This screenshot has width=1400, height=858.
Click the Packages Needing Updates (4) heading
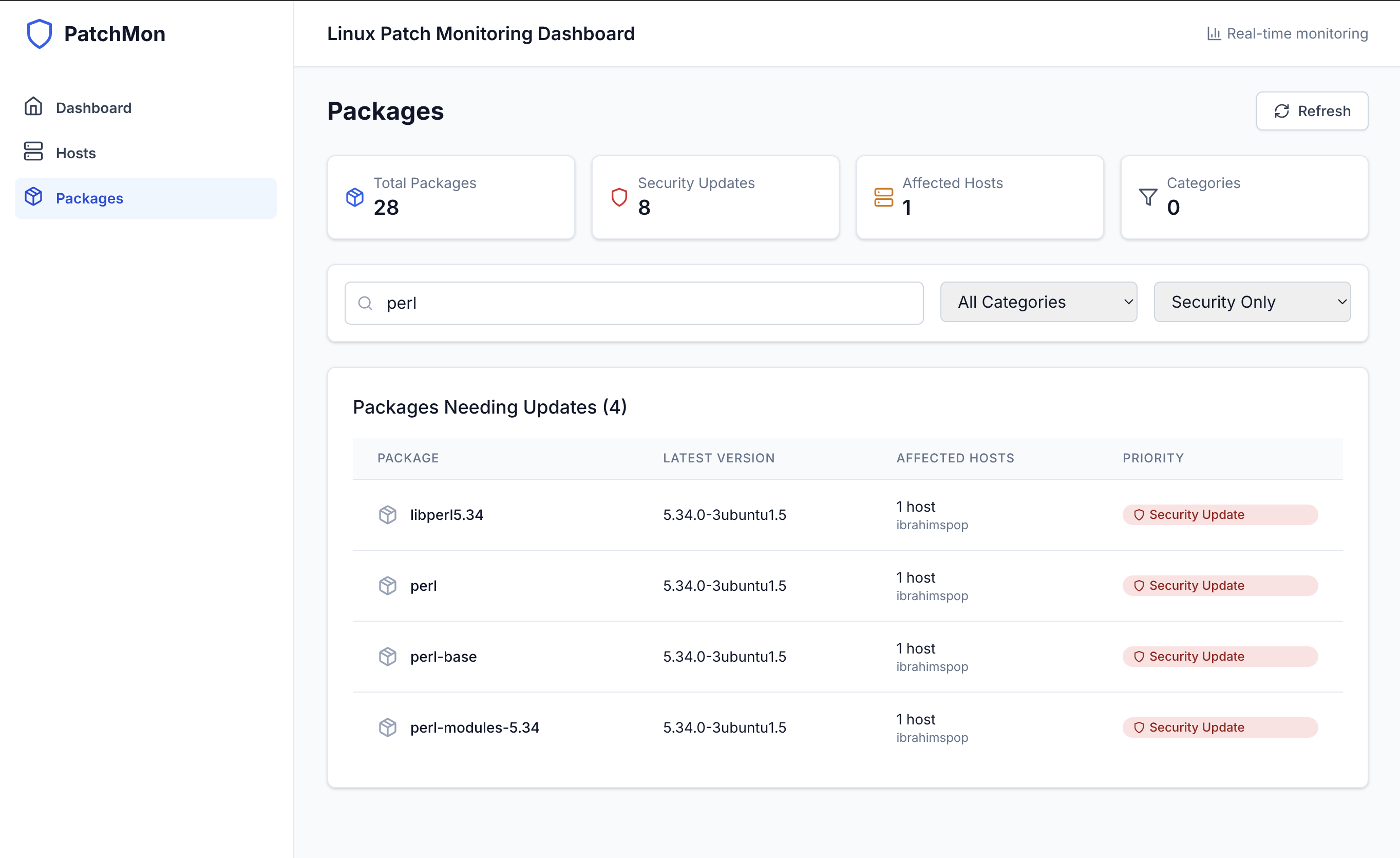pyautogui.click(x=490, y=407)
